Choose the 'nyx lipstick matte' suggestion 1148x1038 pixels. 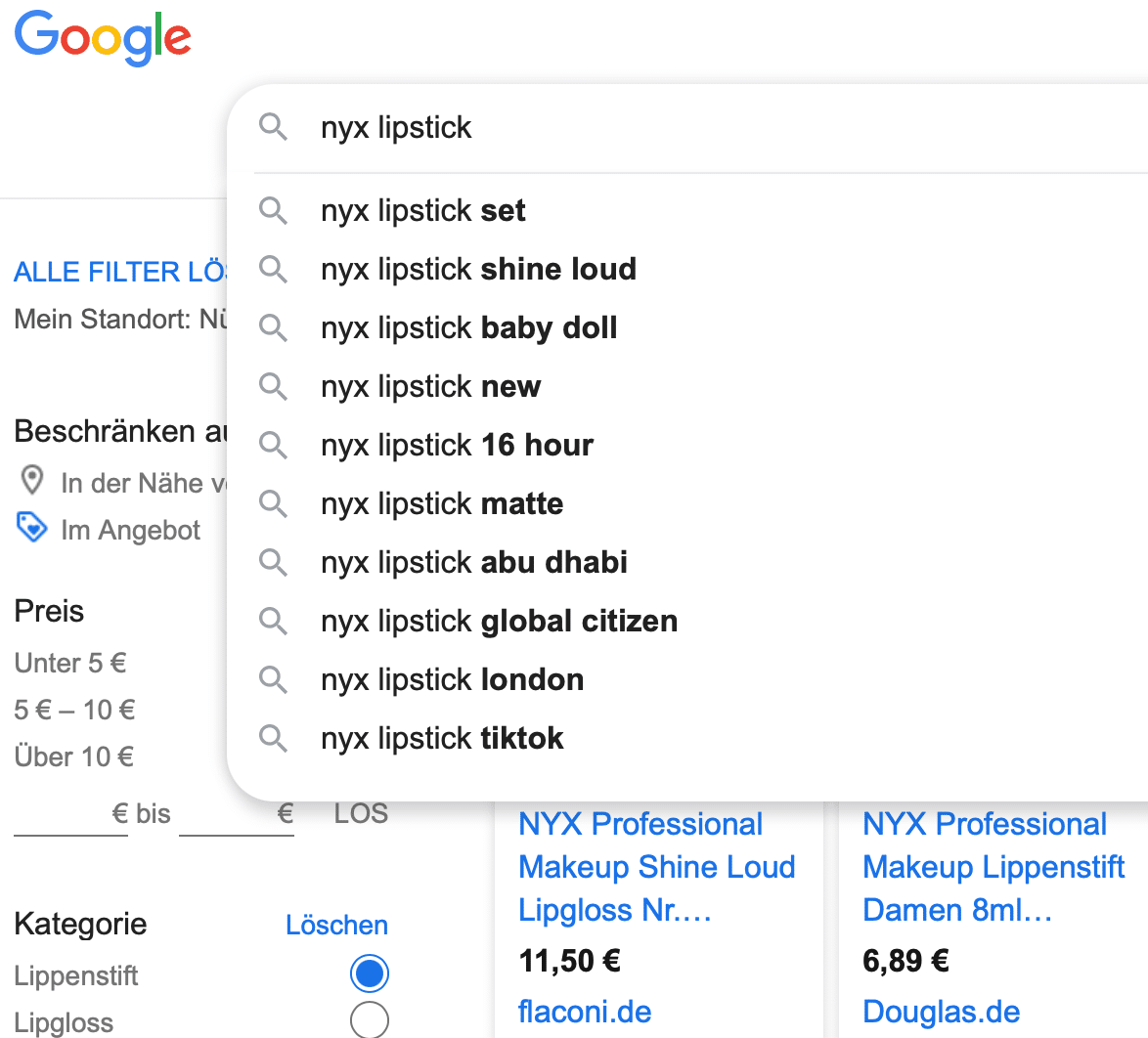[442, 504]
